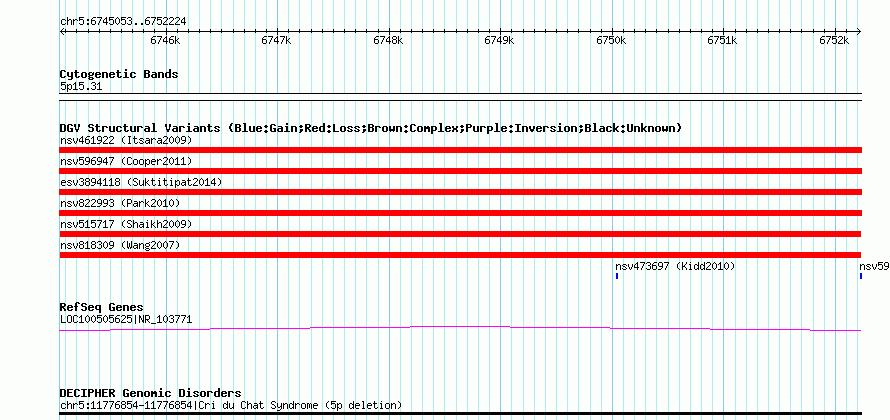Click the nsv596947 (Cooper2011) red loss bar

pyautogui.click(x=460, y=171)
